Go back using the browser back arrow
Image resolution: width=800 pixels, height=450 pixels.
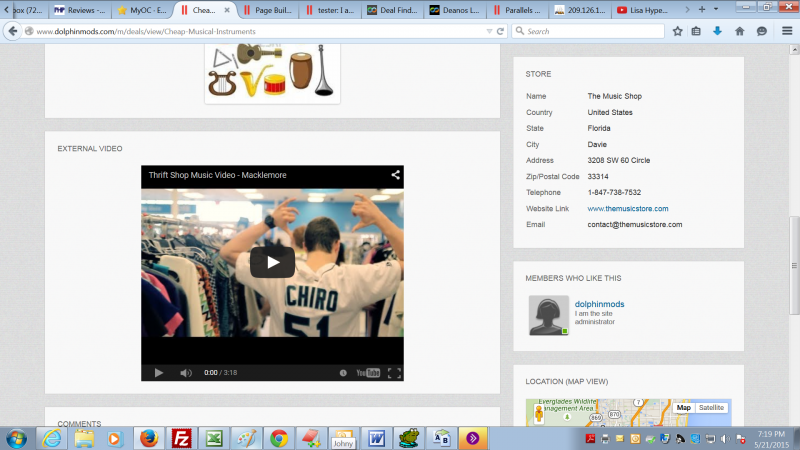pos(12,31)
